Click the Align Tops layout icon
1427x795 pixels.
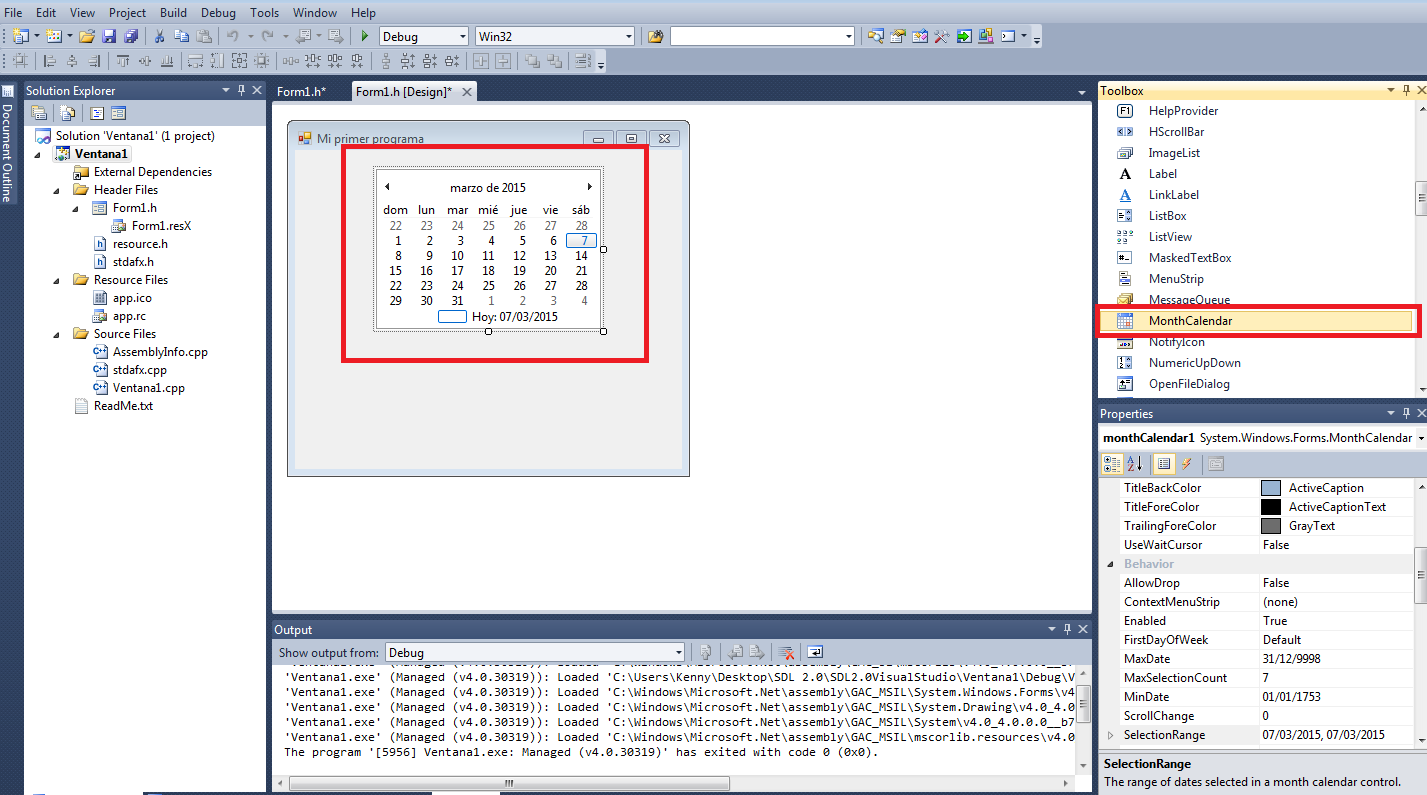123,61
